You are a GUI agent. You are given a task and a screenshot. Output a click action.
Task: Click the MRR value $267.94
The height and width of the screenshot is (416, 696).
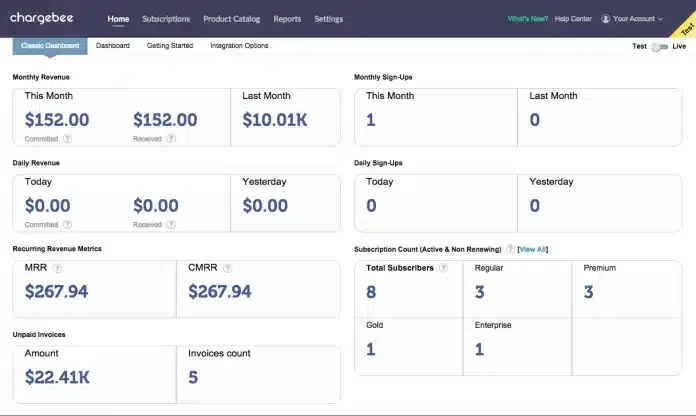tap(56, 291)
